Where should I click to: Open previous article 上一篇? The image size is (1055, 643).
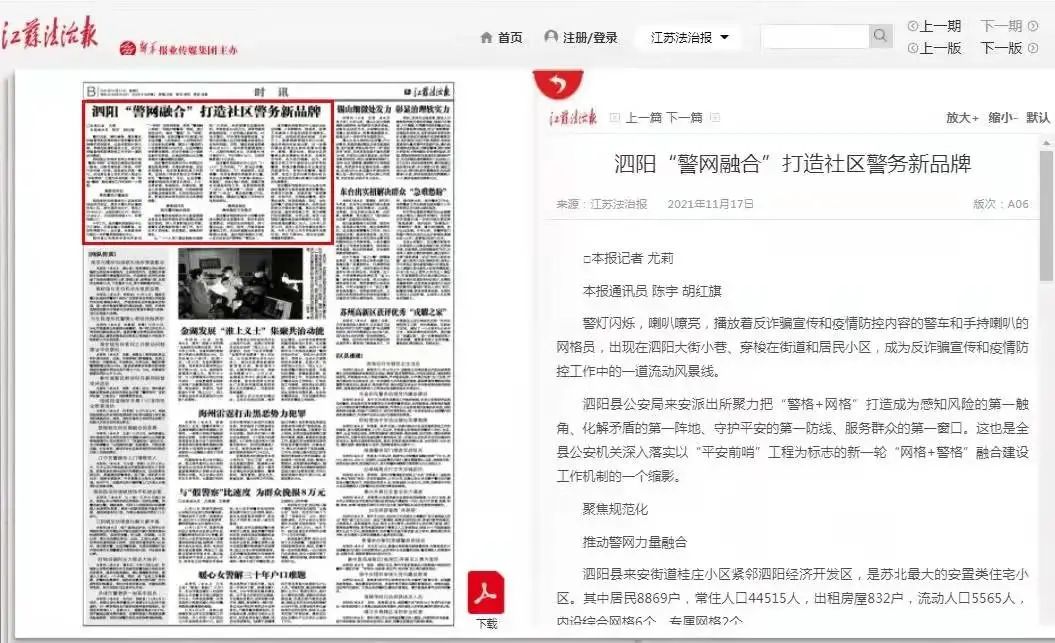[644, 118]
